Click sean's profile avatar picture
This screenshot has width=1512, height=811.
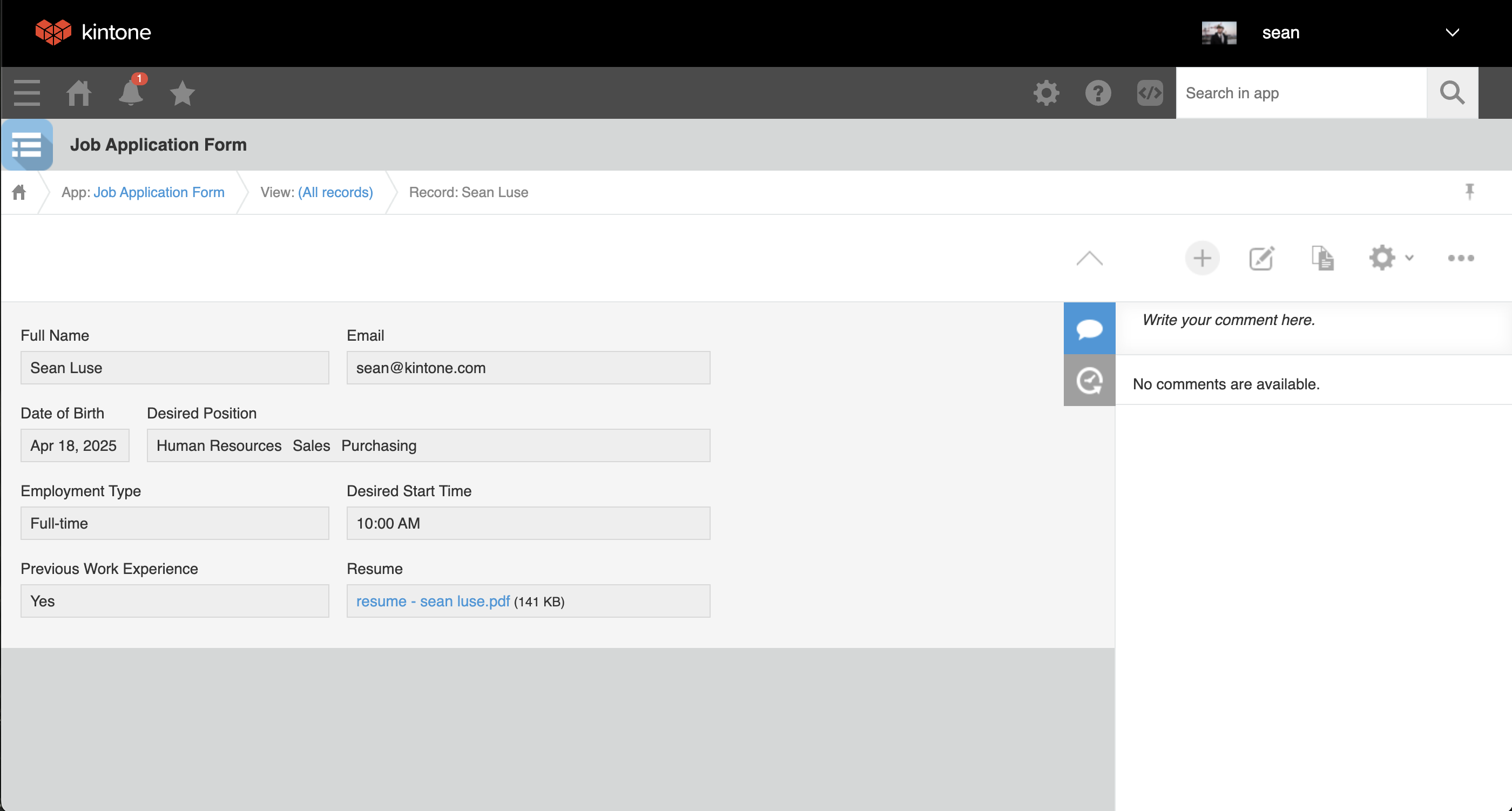point(1219,33)
